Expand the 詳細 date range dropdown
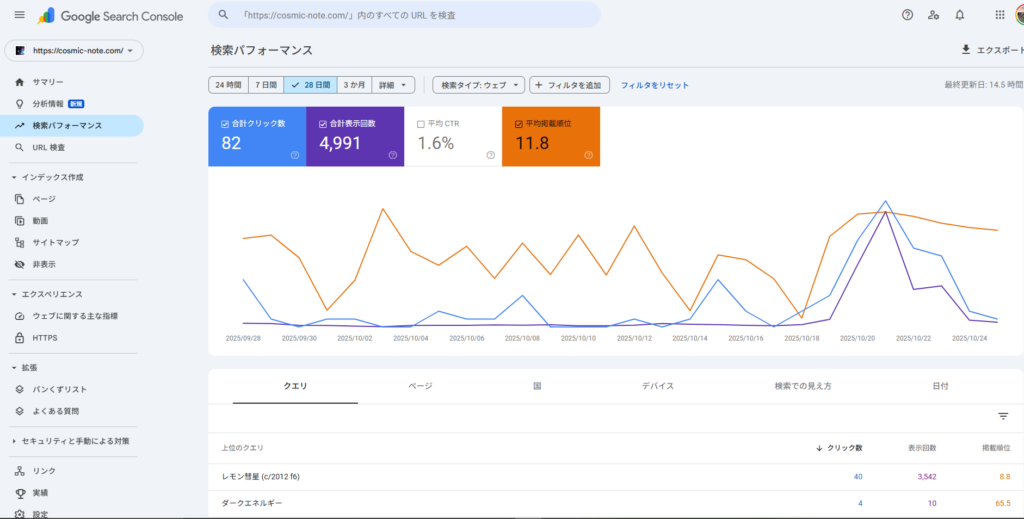 click(393, 85)
